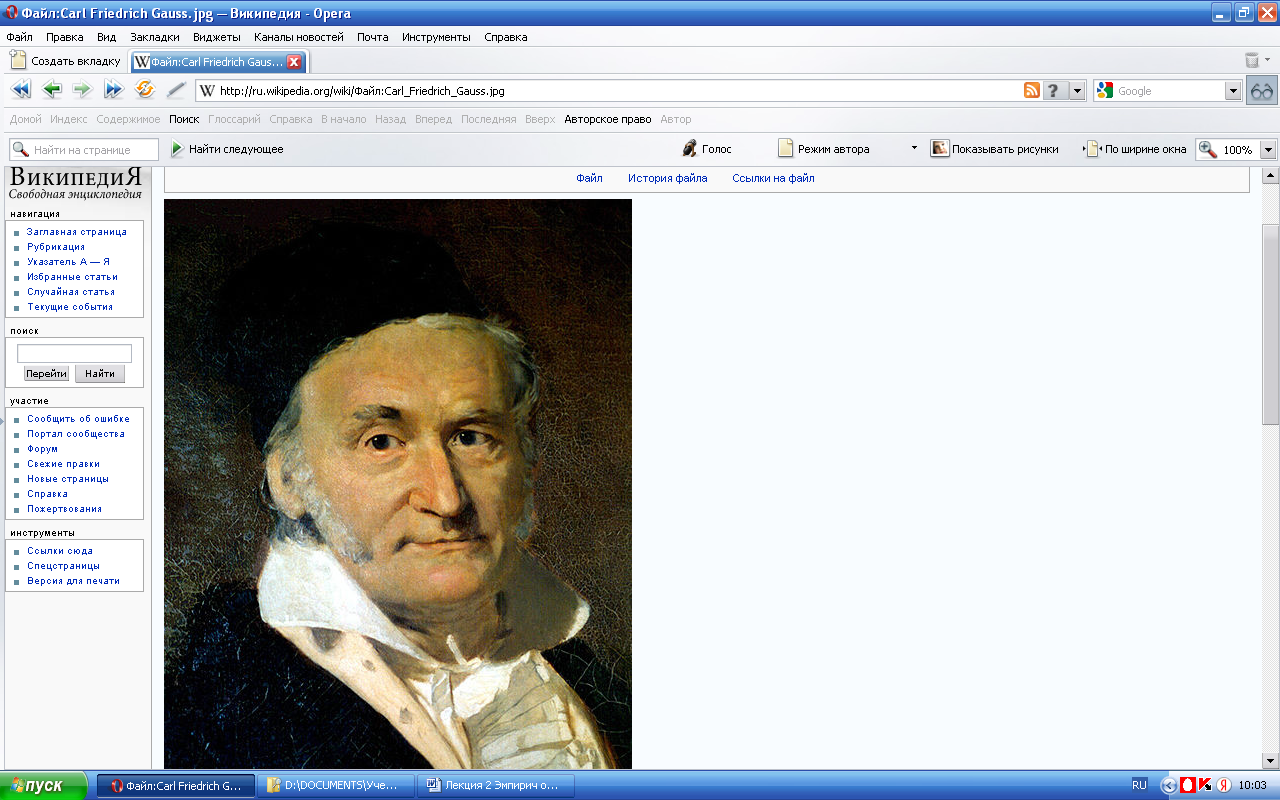The height and width of the screenshot is (800, 1280).
Task: Open the Инструменты menu
Action: pos(436,37)
